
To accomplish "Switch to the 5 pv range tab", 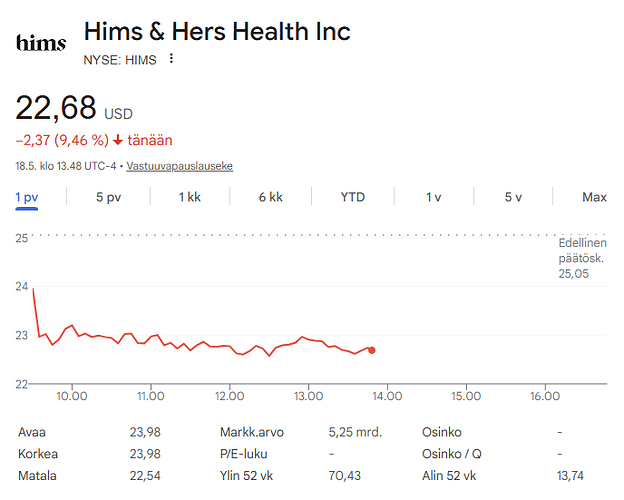I will point(108,197).
